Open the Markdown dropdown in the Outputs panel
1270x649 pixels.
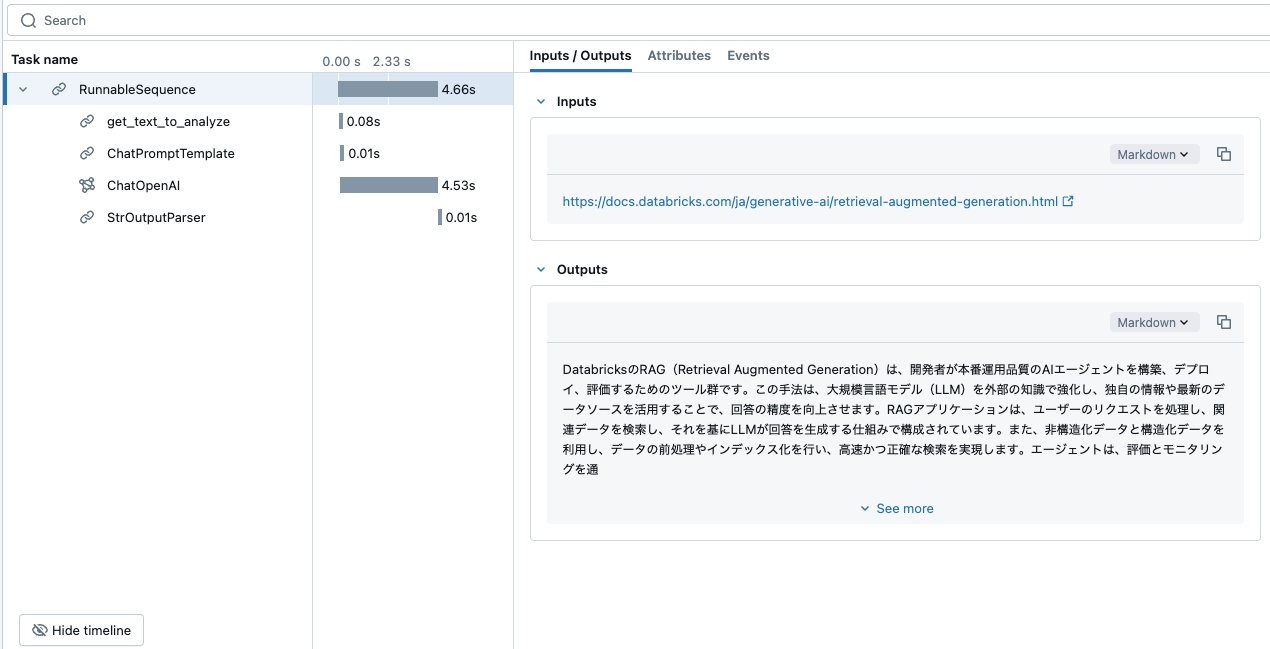(1154, 321)
